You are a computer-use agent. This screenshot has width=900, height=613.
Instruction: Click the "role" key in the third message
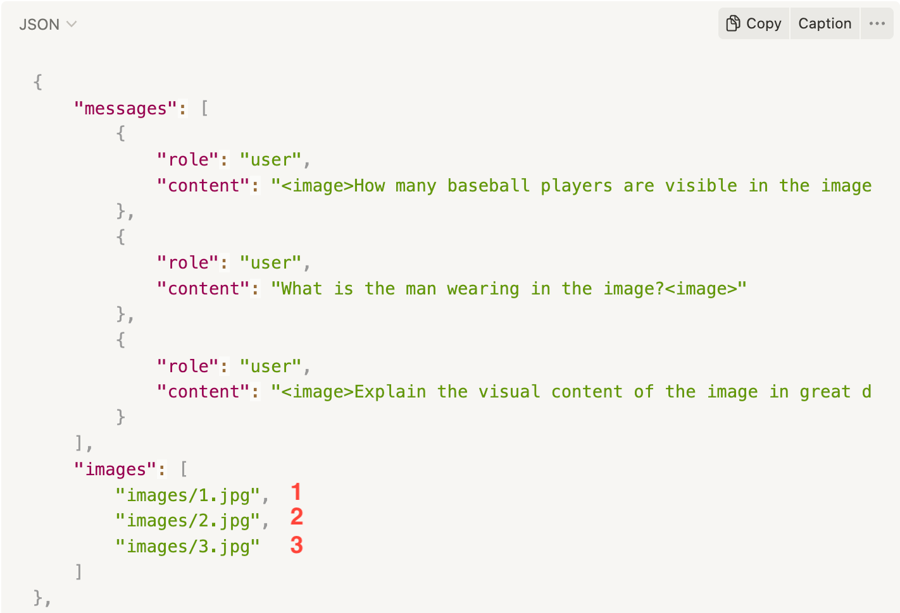click(x=187, y=366)
